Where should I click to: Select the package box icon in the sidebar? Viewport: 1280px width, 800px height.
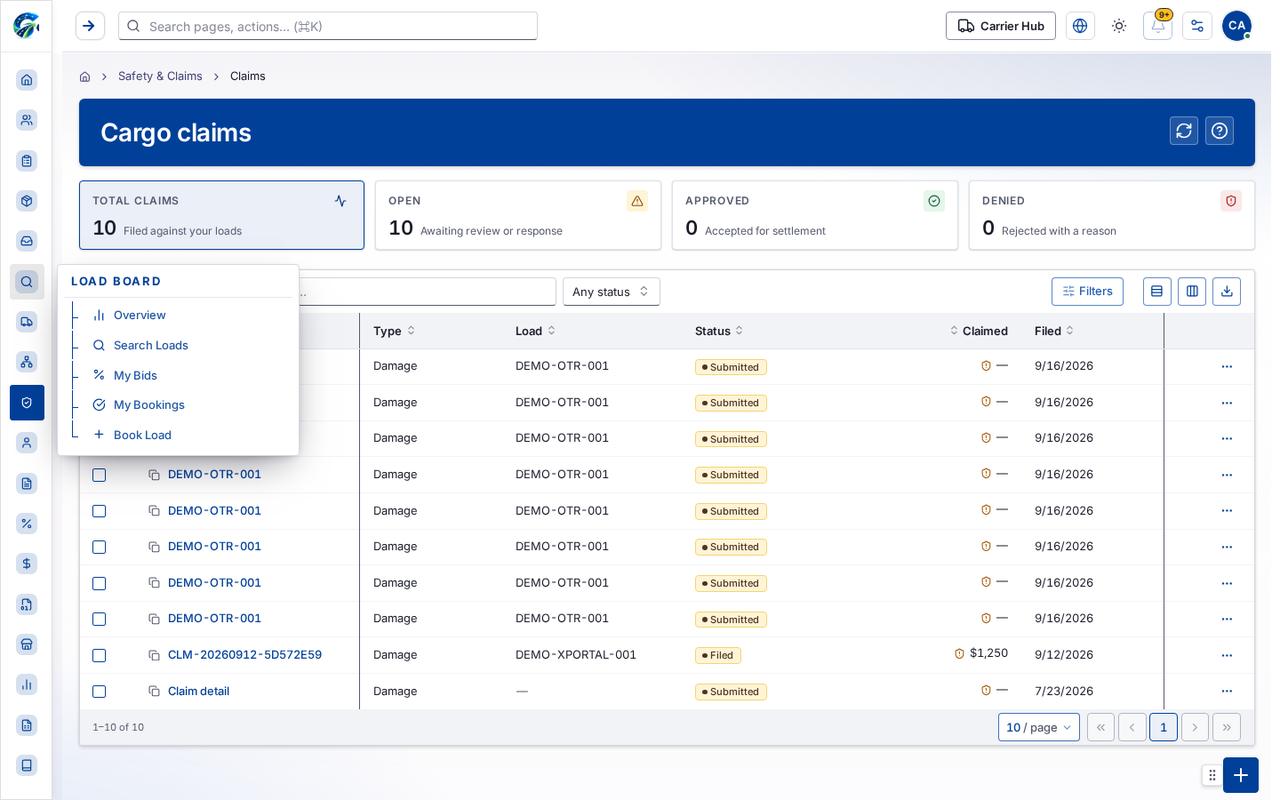27,201
